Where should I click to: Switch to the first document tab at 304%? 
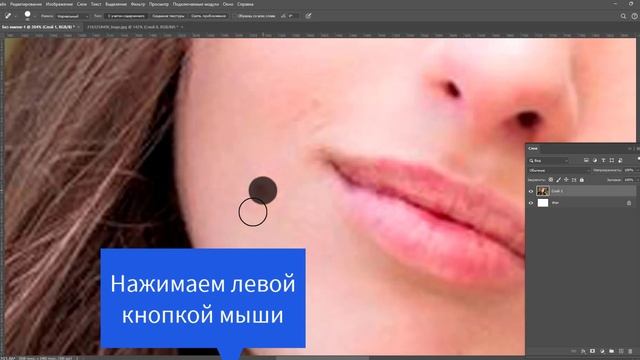38,27
